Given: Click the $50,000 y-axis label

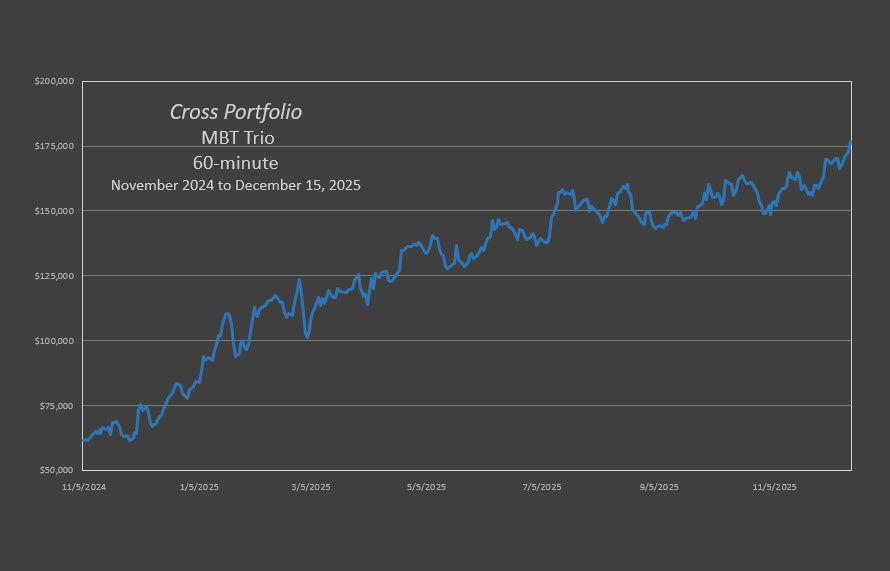Looking at the screenshot, I should [57, 470].
